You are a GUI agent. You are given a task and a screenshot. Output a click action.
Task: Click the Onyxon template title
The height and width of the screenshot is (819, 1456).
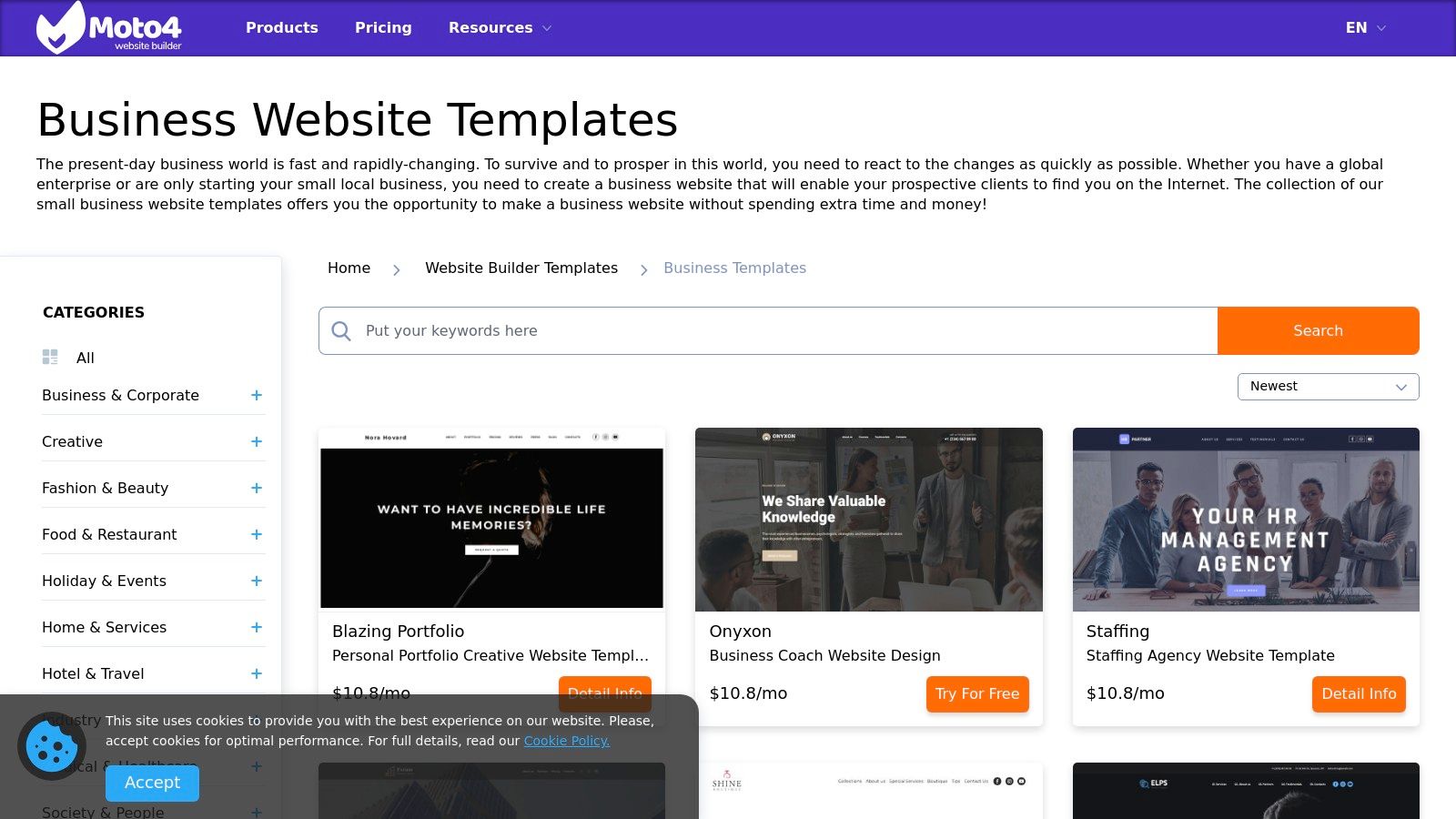point(740,631)
